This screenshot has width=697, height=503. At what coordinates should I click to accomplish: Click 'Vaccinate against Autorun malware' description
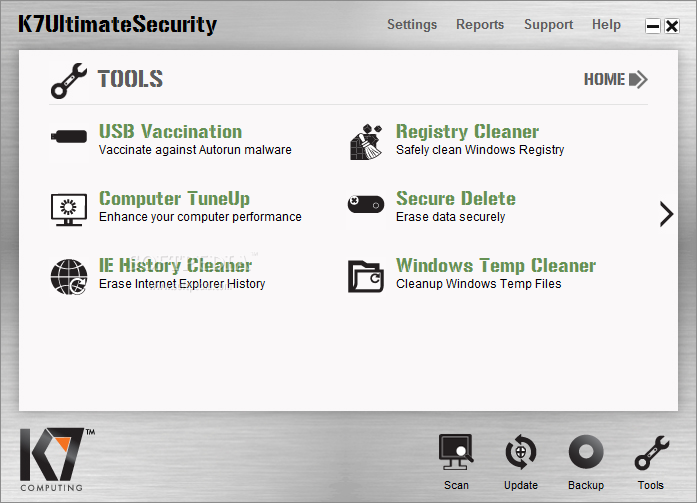coord(195,150)
